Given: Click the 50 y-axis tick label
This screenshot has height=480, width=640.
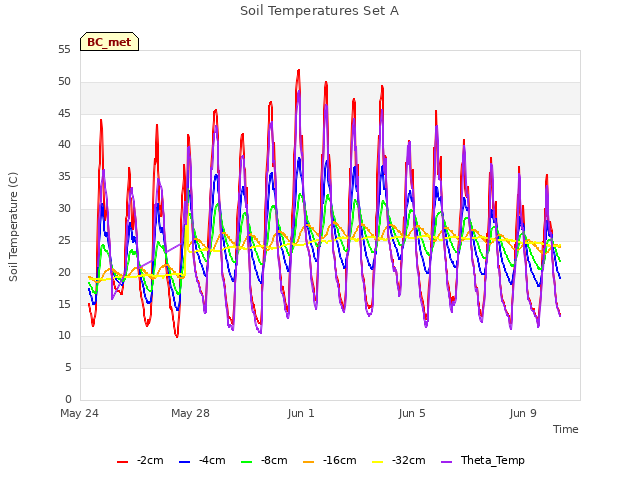Looking at the screenshot, I should click(x=64, y=82).
